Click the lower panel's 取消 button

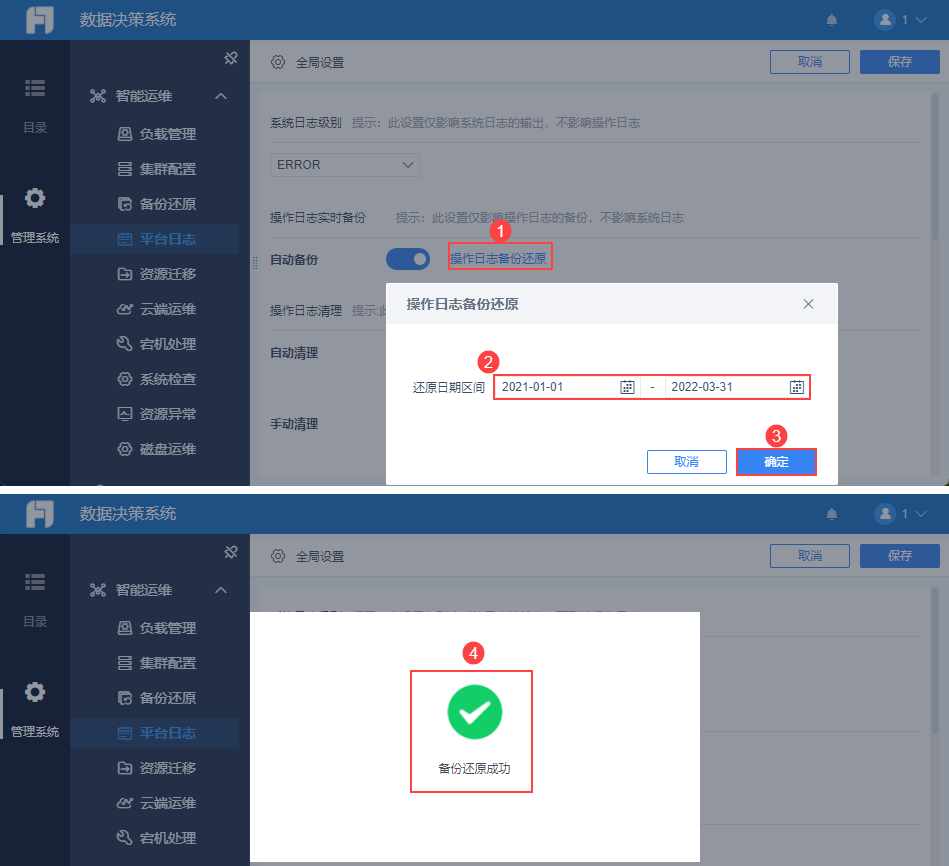[810, 556]
